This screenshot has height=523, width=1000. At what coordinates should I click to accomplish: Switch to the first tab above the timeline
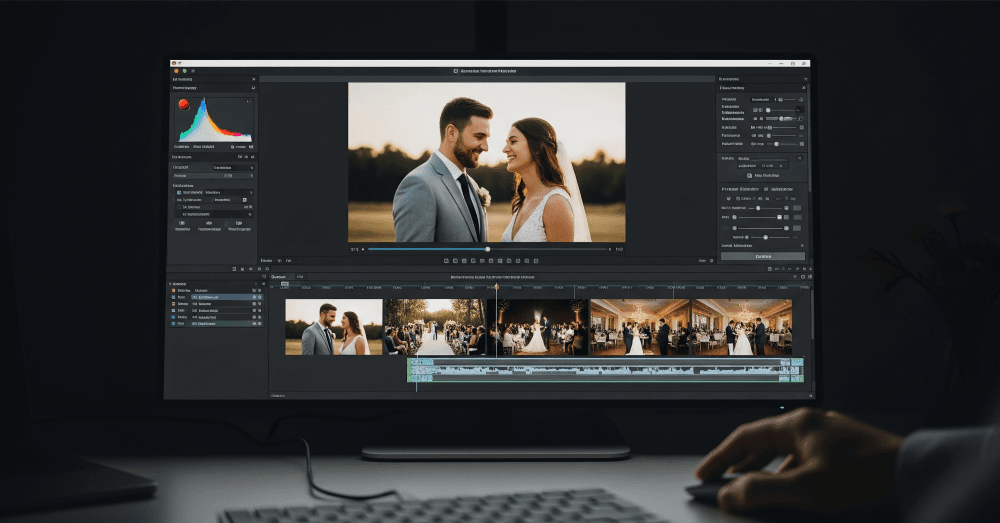click(278, 276)
